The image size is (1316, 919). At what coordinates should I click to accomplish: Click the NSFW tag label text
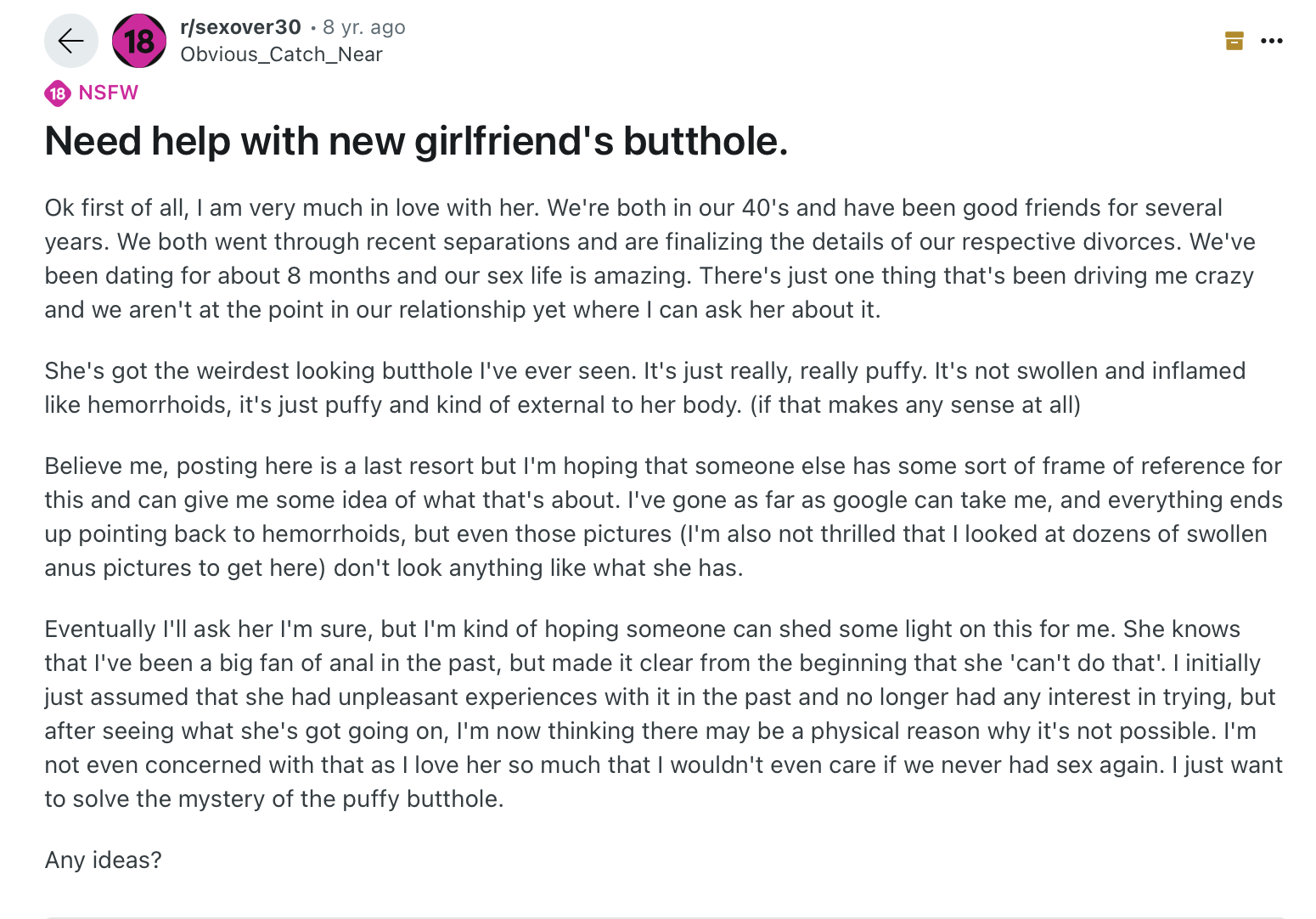pos(108,93)
